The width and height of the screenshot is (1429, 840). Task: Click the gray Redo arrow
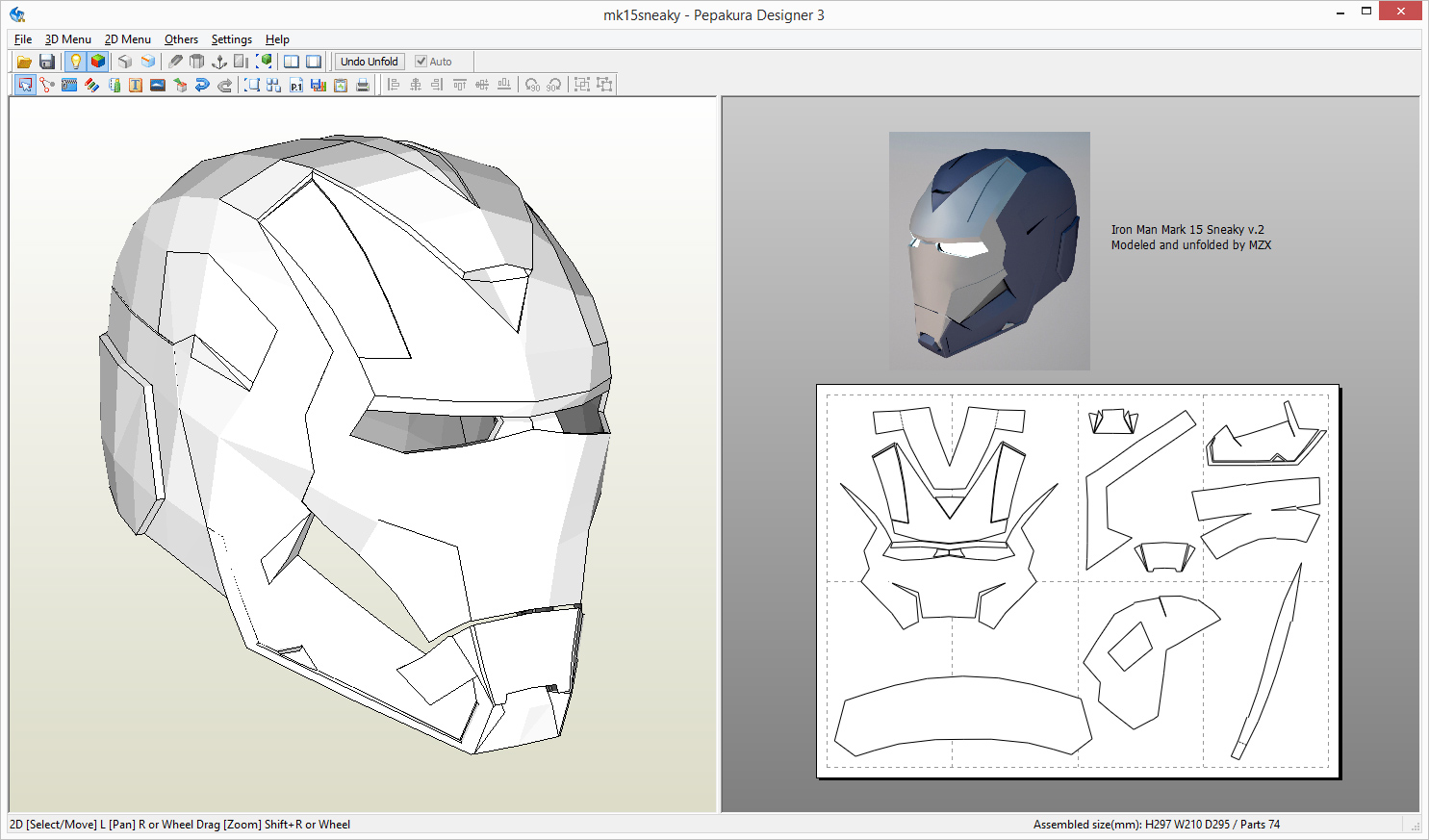pos(224,85)
